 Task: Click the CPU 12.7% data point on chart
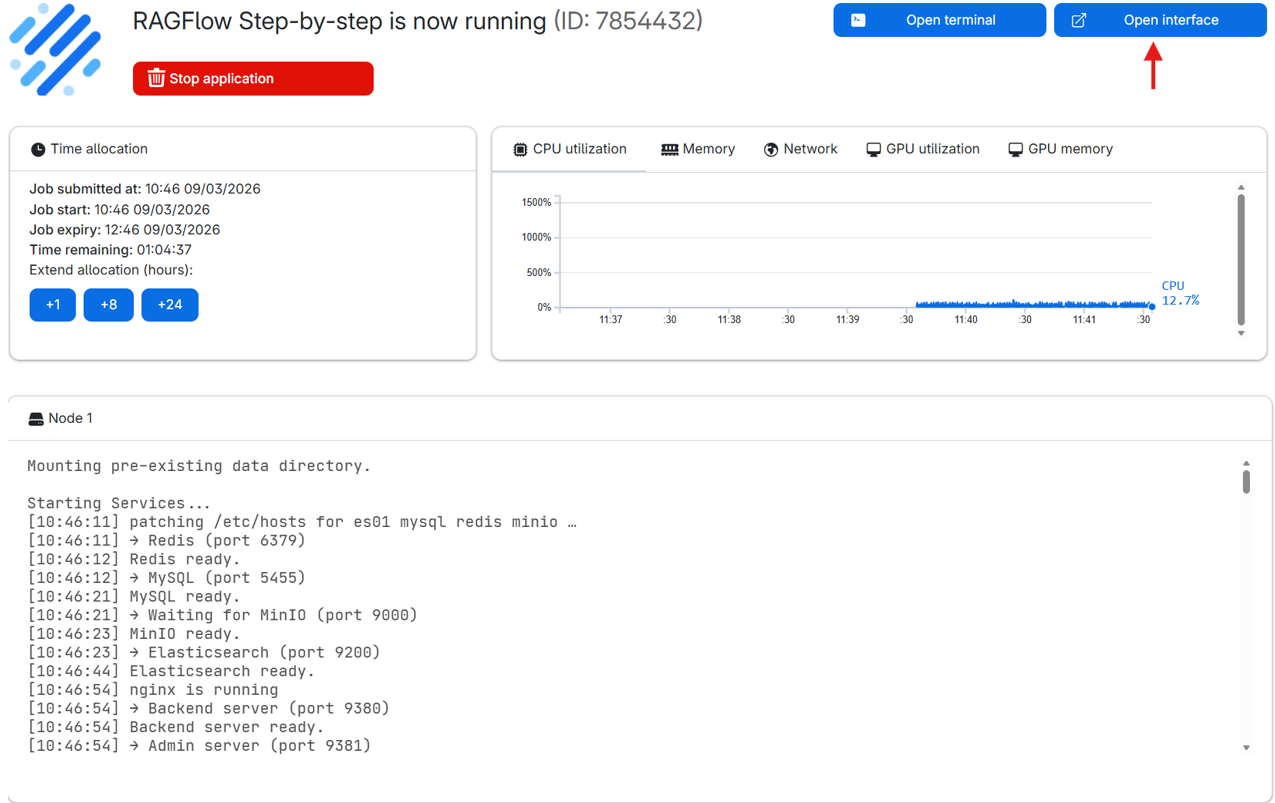[x=1152, y=306]
